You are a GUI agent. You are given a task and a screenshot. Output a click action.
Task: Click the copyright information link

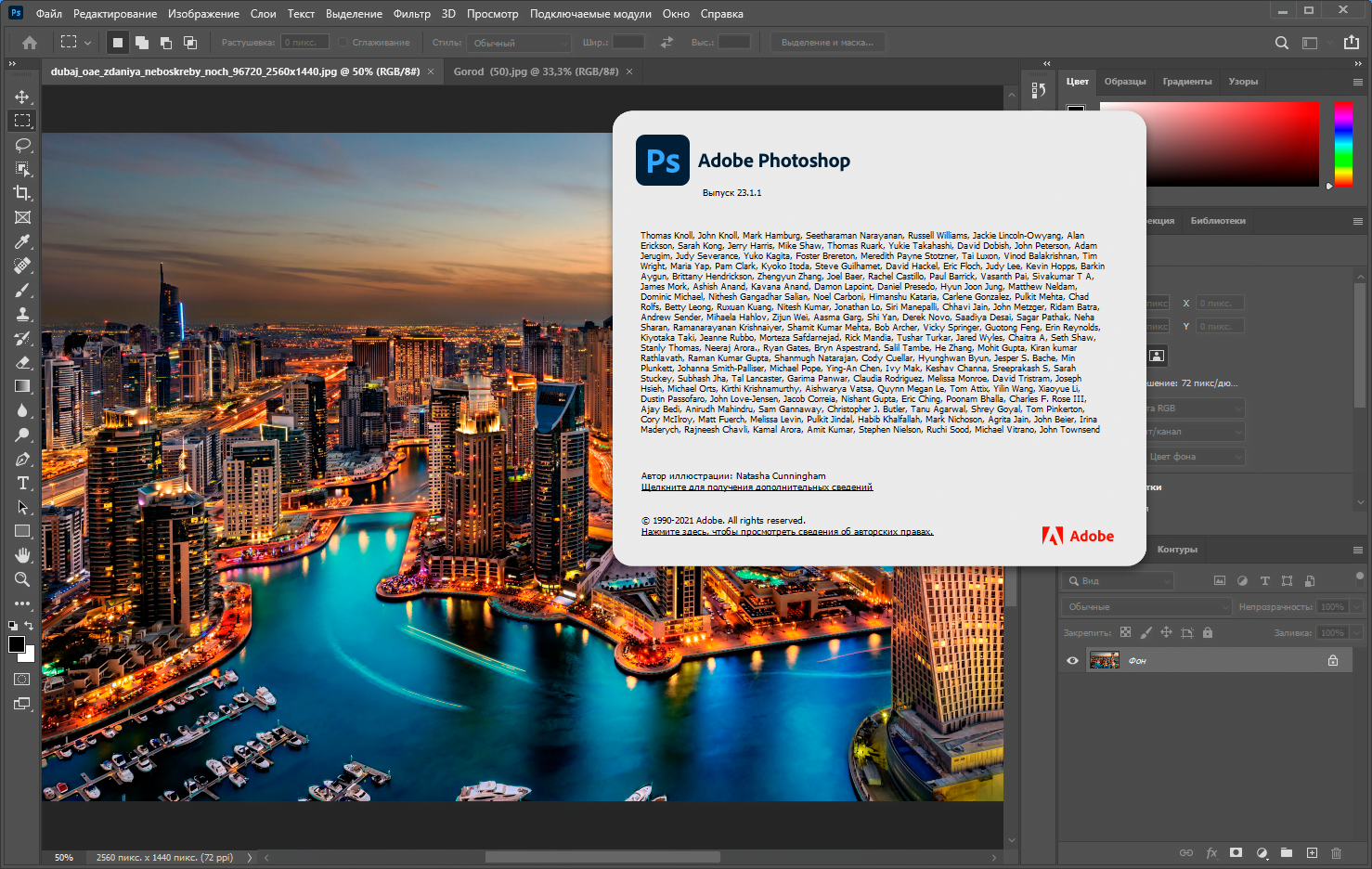786,532
